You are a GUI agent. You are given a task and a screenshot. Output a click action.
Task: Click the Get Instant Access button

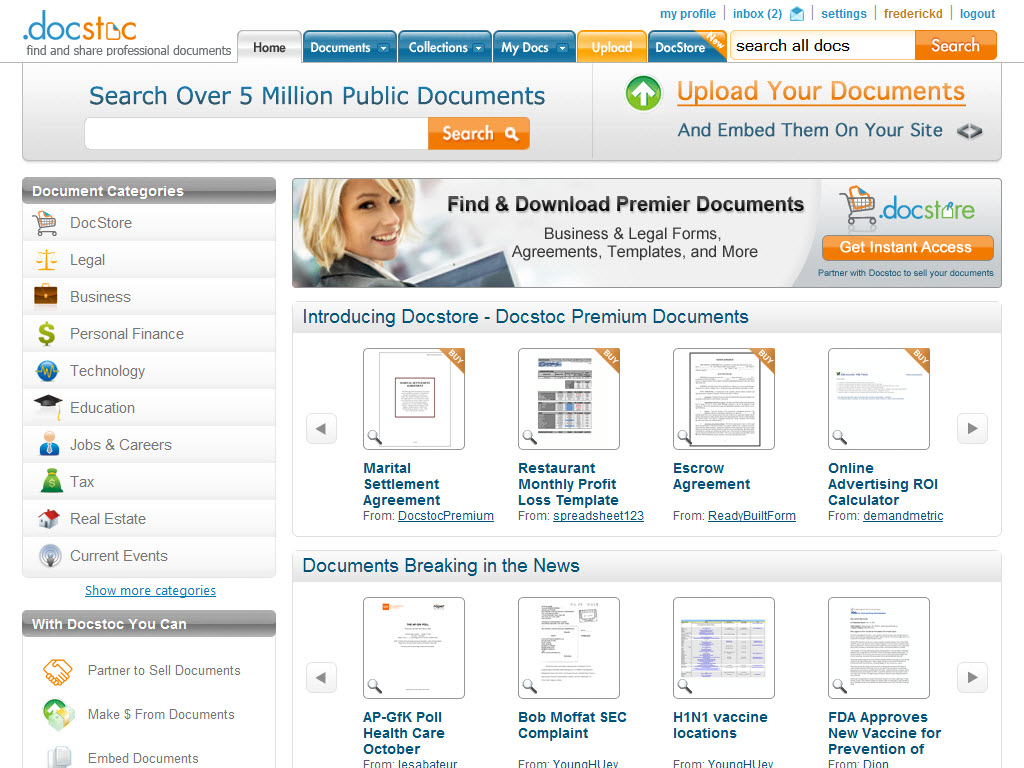907,247
